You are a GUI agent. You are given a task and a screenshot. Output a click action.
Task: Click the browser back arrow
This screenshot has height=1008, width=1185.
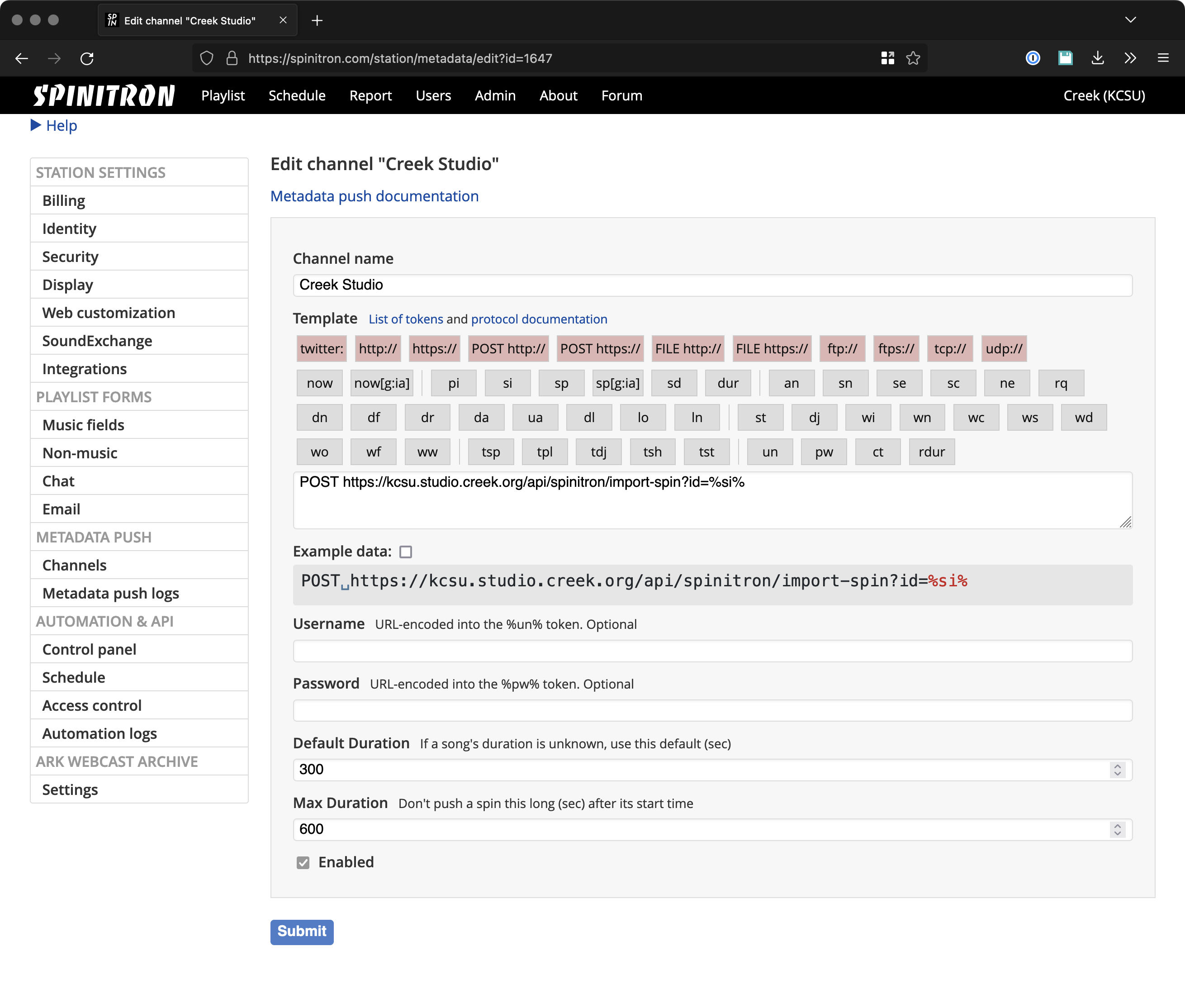pyautogui.click(x=22, y=58)
